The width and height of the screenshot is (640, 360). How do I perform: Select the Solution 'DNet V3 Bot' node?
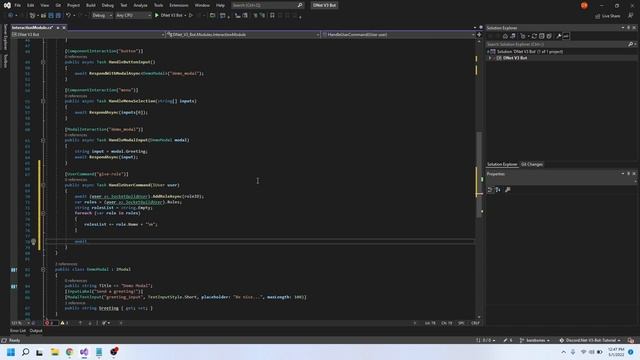click(529, 52)
